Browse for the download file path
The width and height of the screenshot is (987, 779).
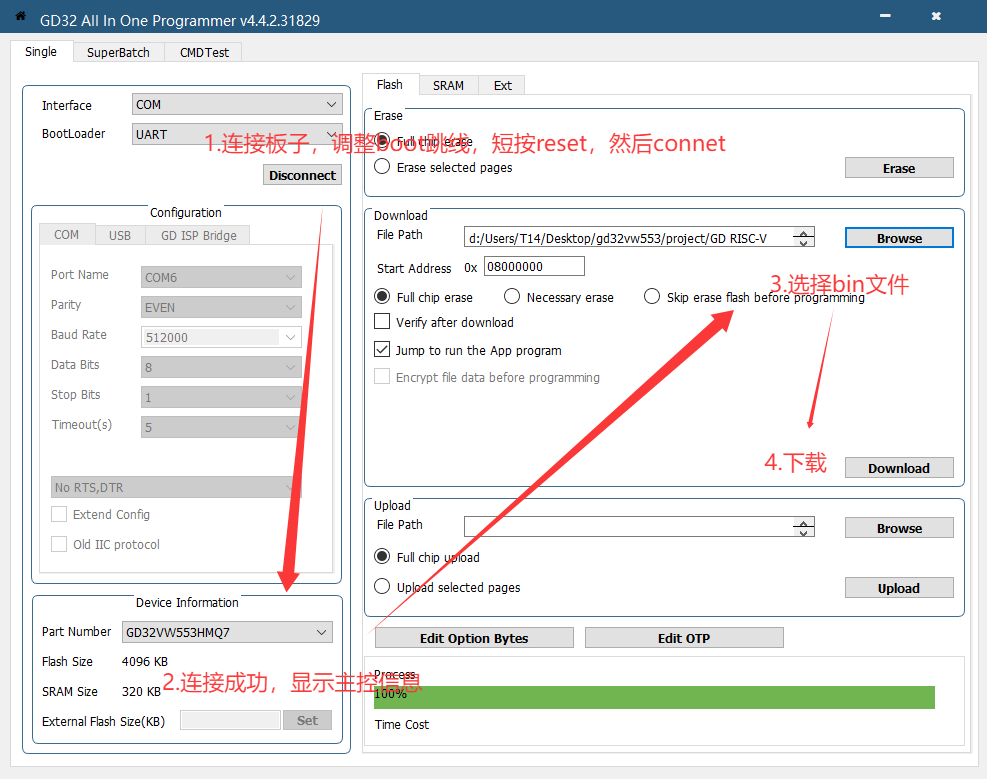point(898,238)
